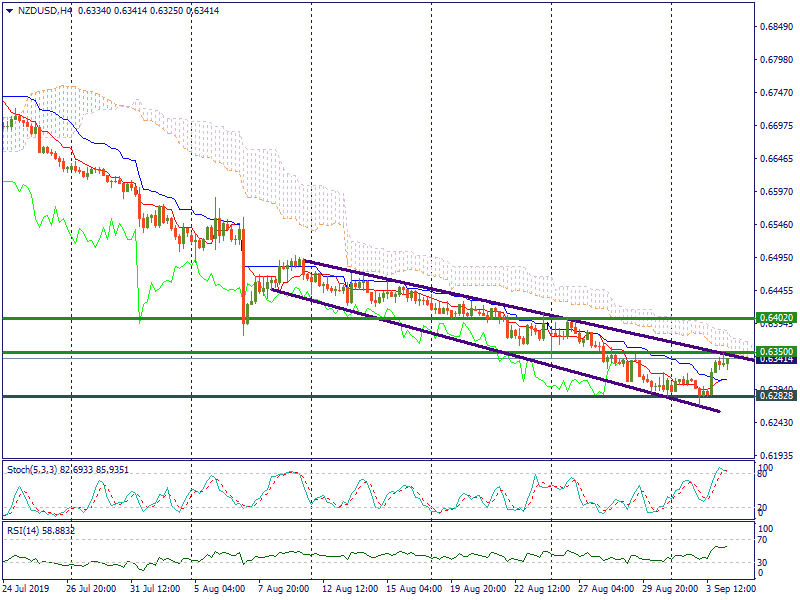Click the 24 Jul 2019 date label
Viewport: 800px width, 600px height.
pyautogui.click(x=27, y=591)
